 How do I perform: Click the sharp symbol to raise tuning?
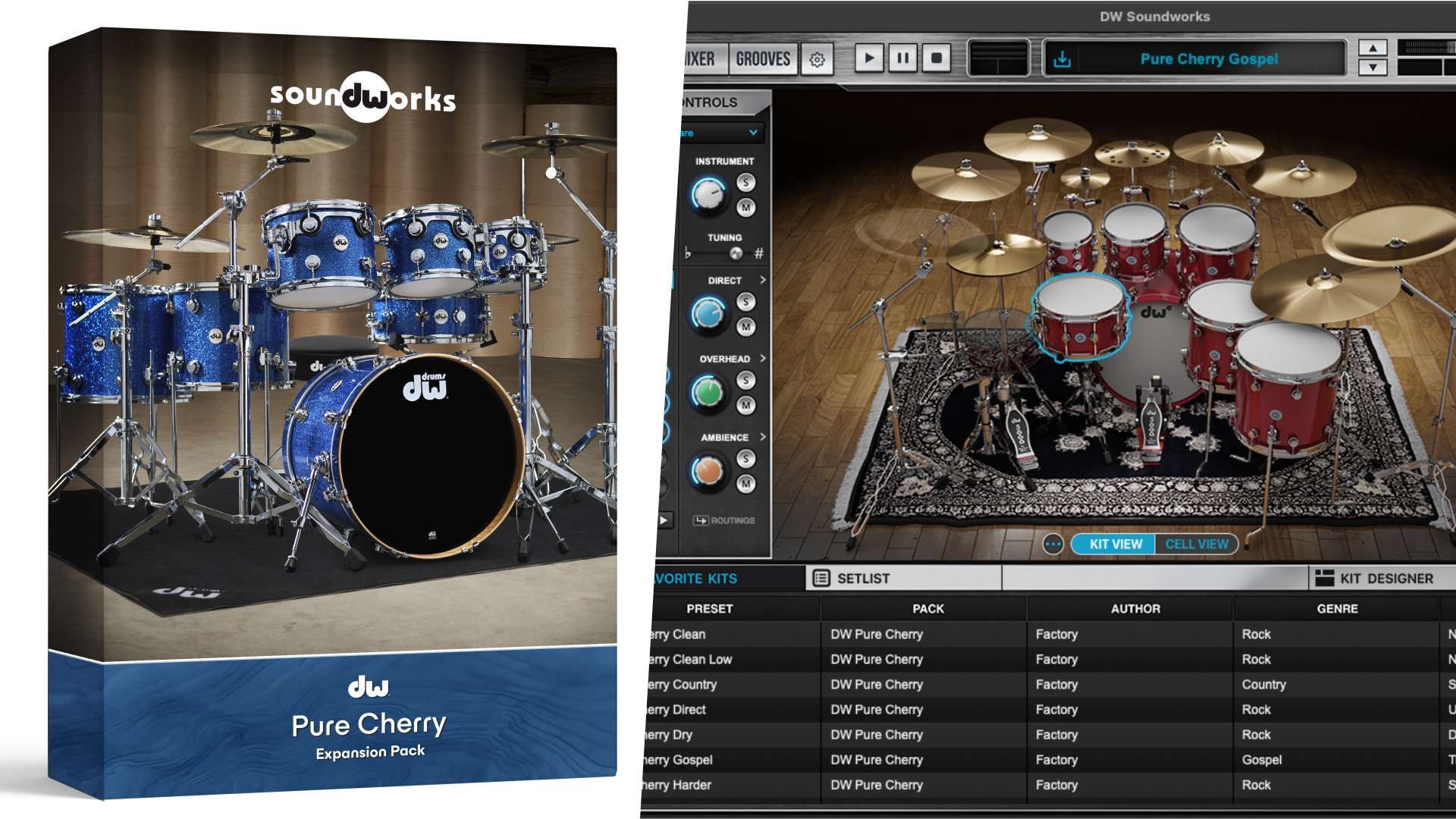pyautogui.click(x=758, y=254)
